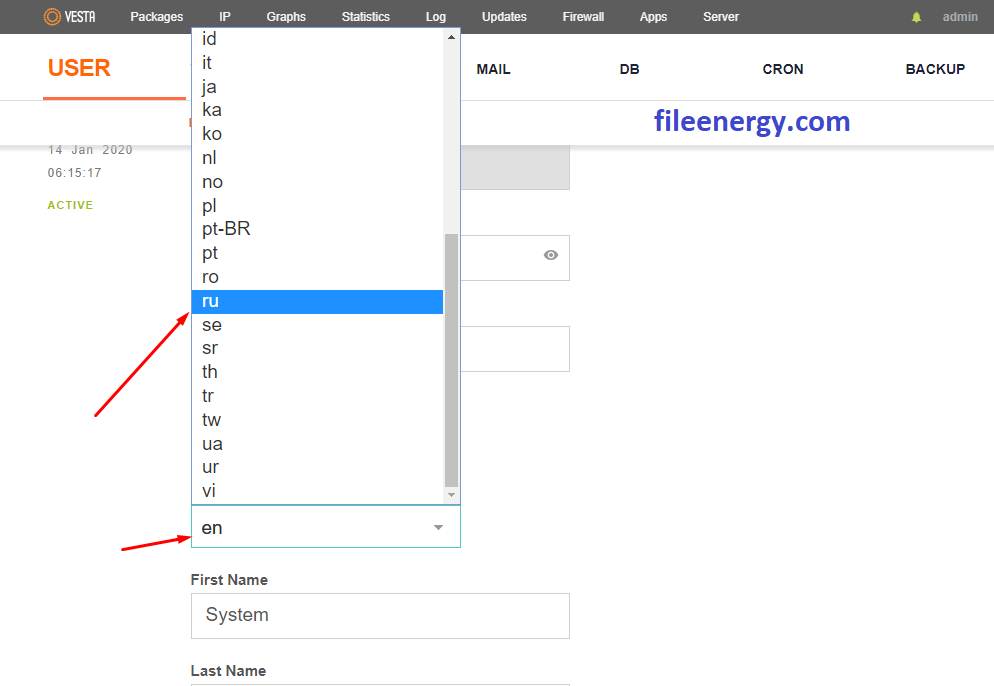
Task: Select language option sr
Action: 317,348
